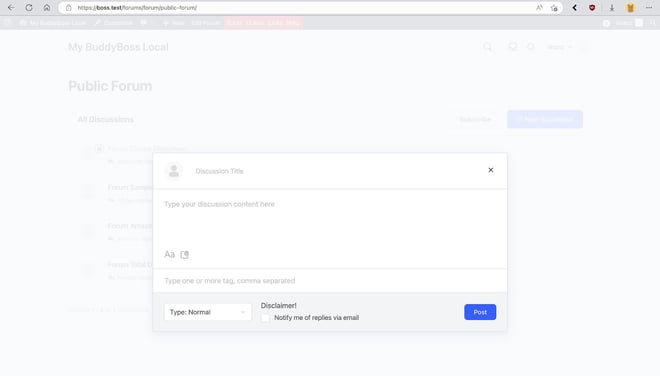Click the dimmed New Discussion button

545,120
